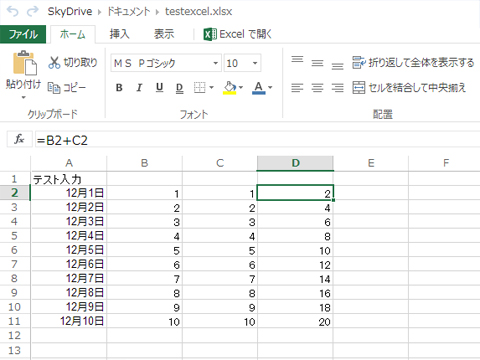Select column A header
This screenshot has height=360, width=480.
69,163
